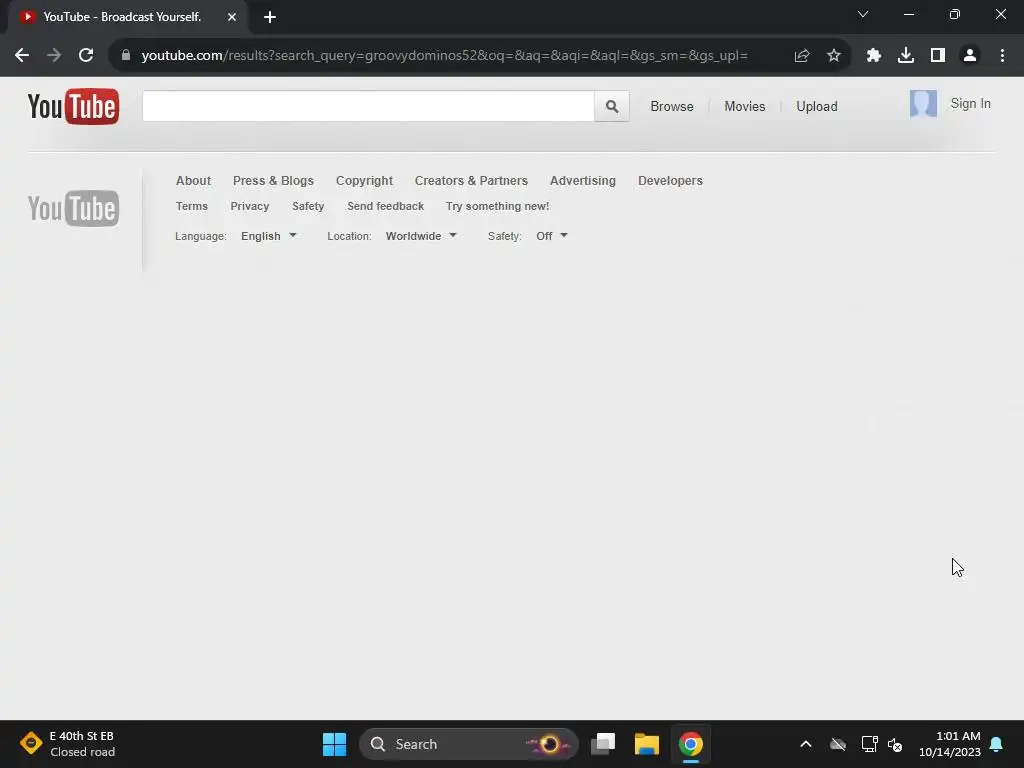Screen dimensions: 1024x768
Task: Open the About footer link
Action: point(193,181)
